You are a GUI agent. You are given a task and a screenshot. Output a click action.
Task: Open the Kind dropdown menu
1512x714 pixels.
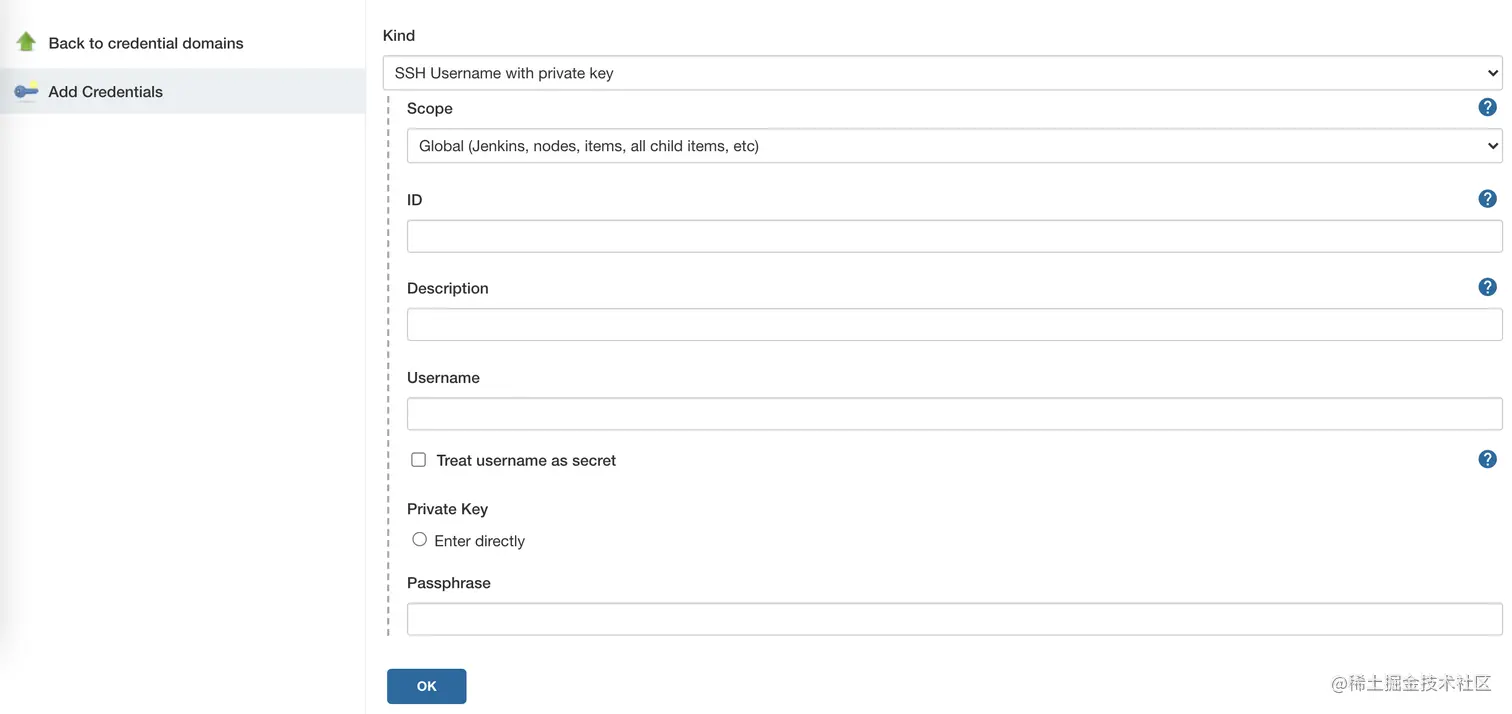[942, 73]
